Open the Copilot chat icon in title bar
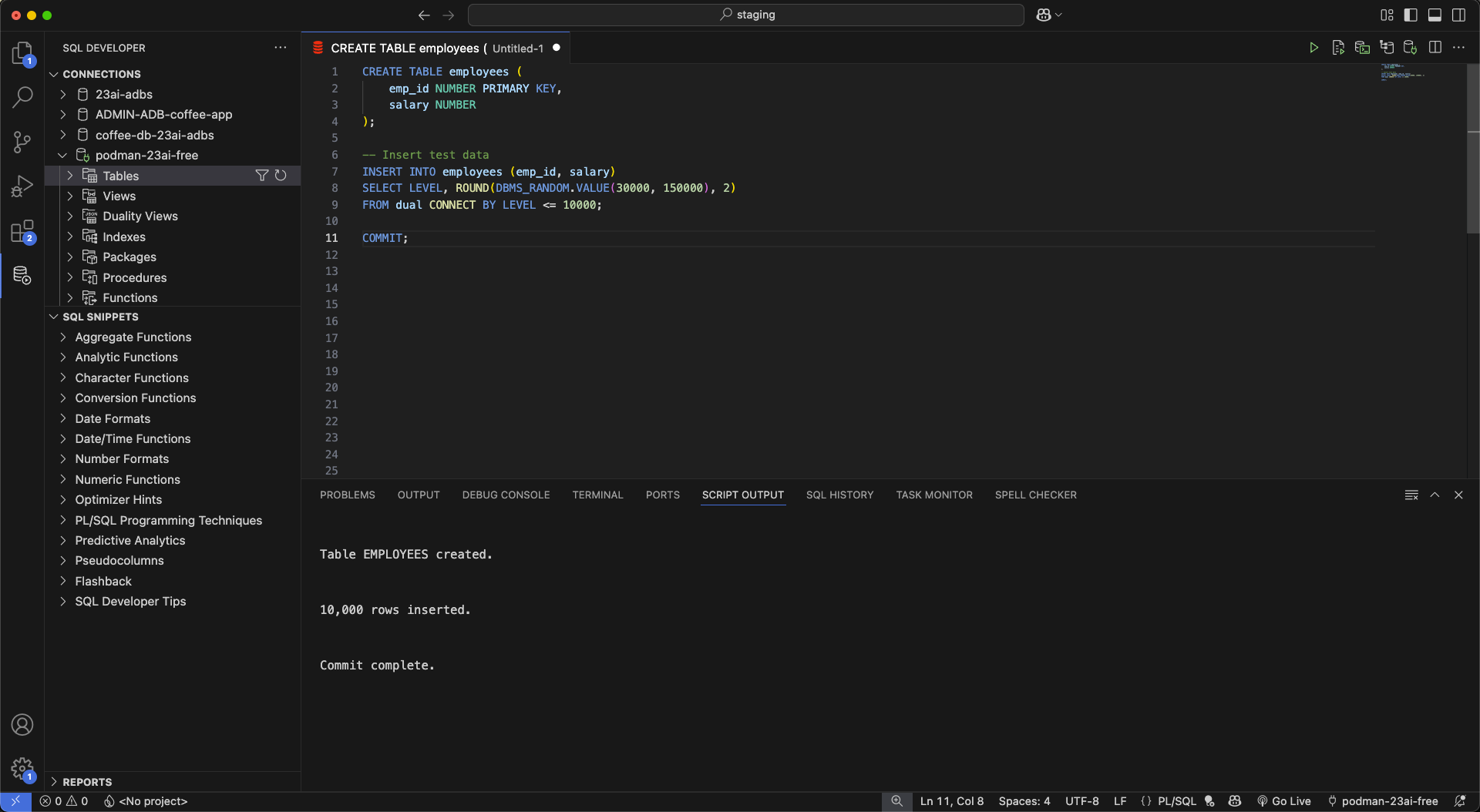 (x=1044, y=15)
